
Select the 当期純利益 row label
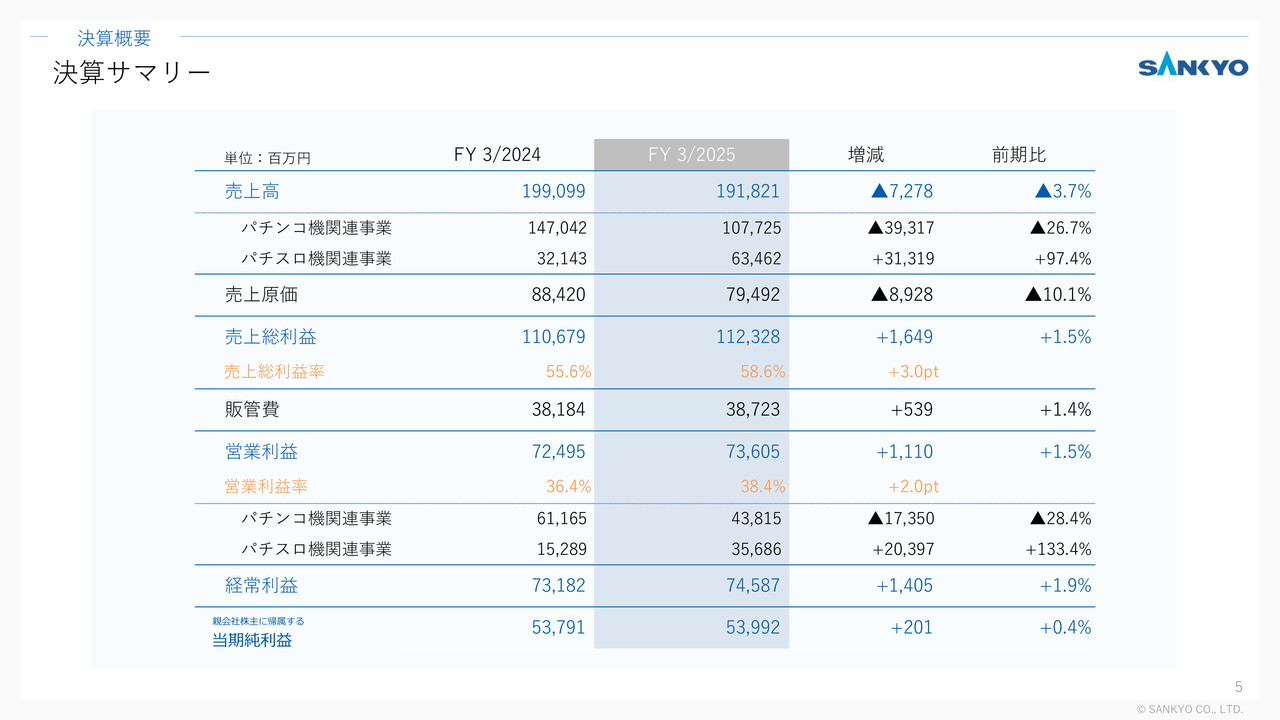pyautogui.click(x=252, y=640)
